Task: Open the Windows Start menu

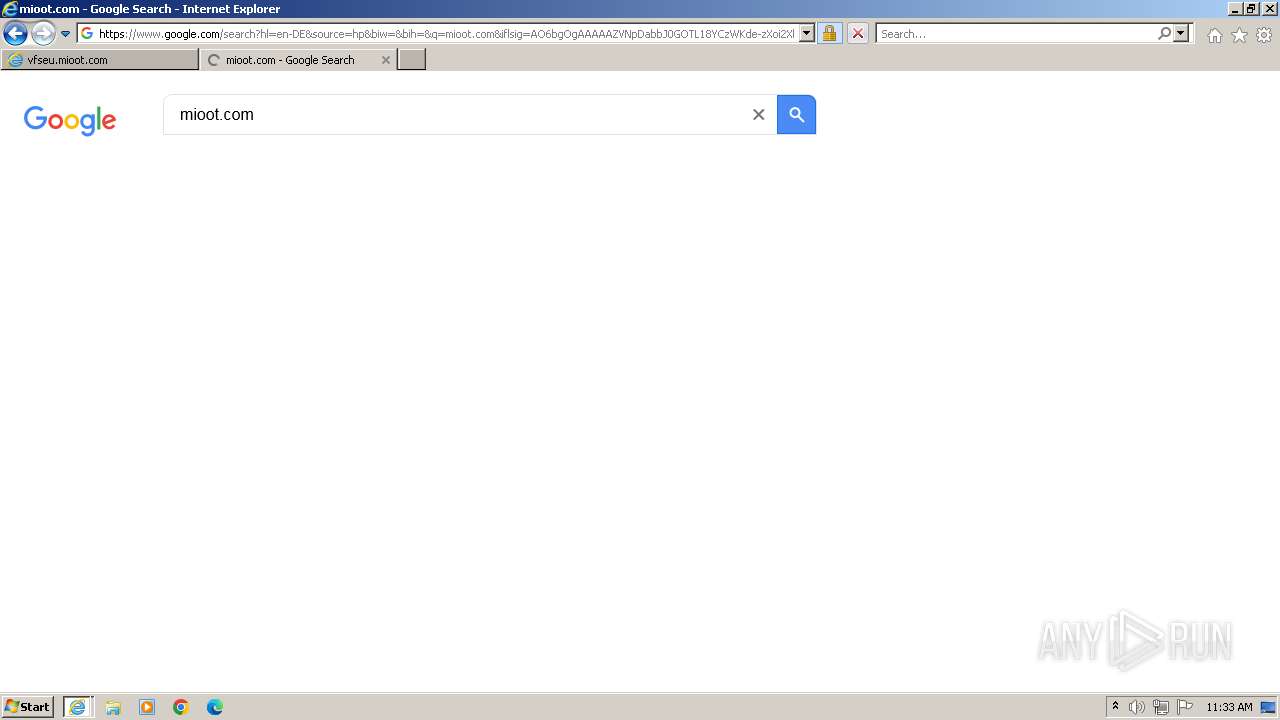Action: (28, 707)
